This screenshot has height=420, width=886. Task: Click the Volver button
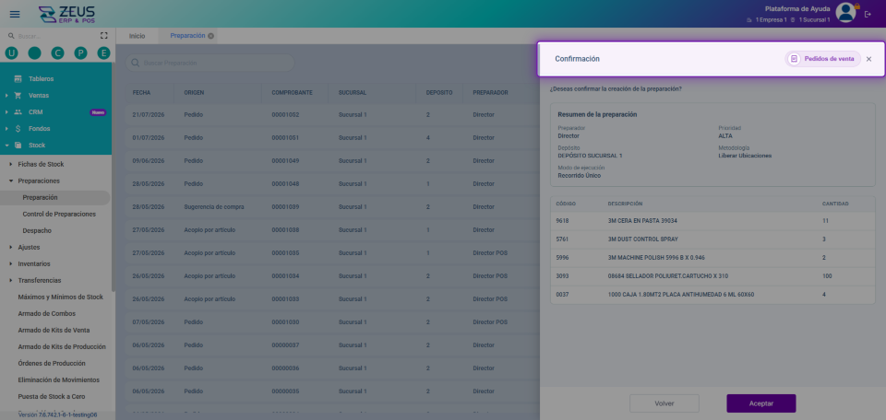pyautogui.click(x=664, y=404)
